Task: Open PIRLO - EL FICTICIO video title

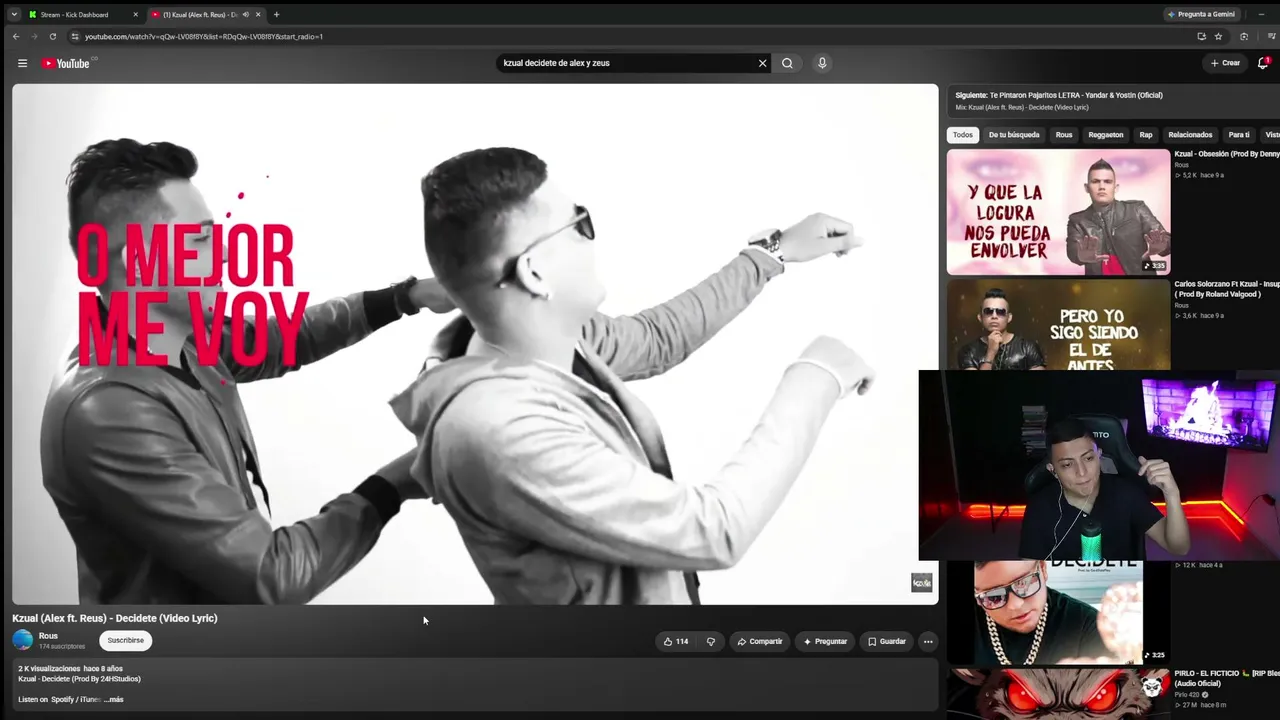Action: [x=1227, y=678]
